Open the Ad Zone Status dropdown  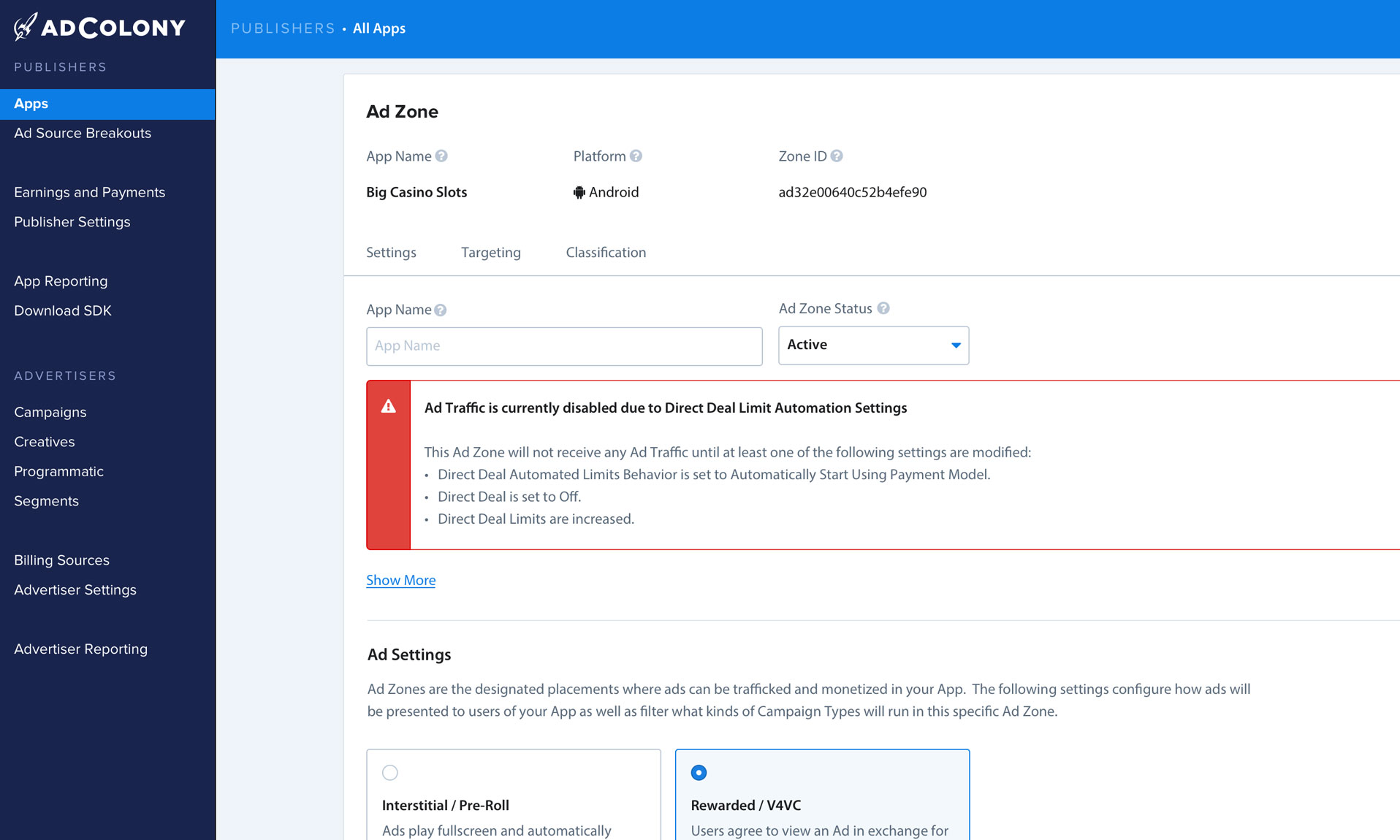point(873,345)
